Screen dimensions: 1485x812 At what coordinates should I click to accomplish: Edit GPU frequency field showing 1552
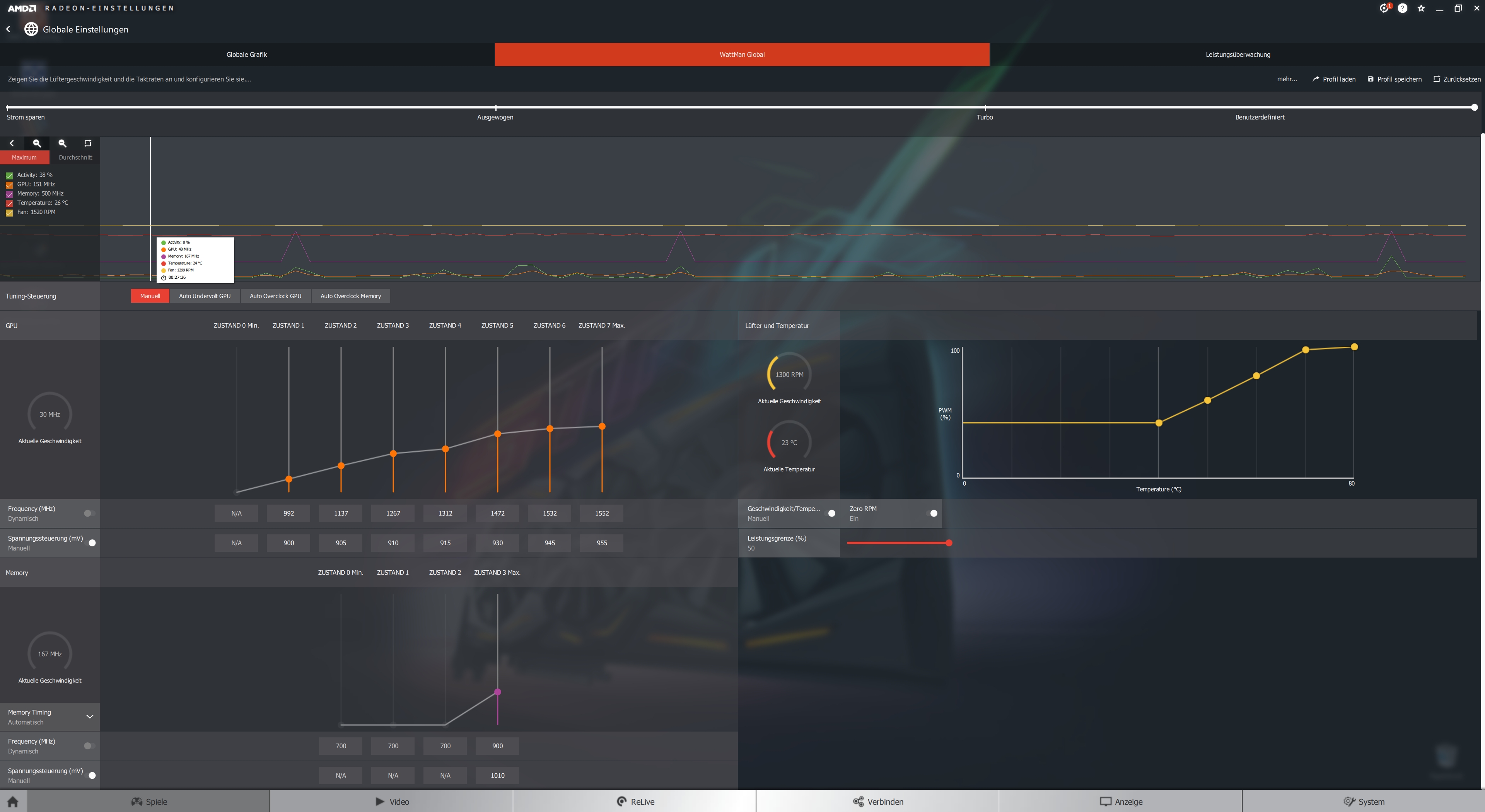tap(601, 513)
